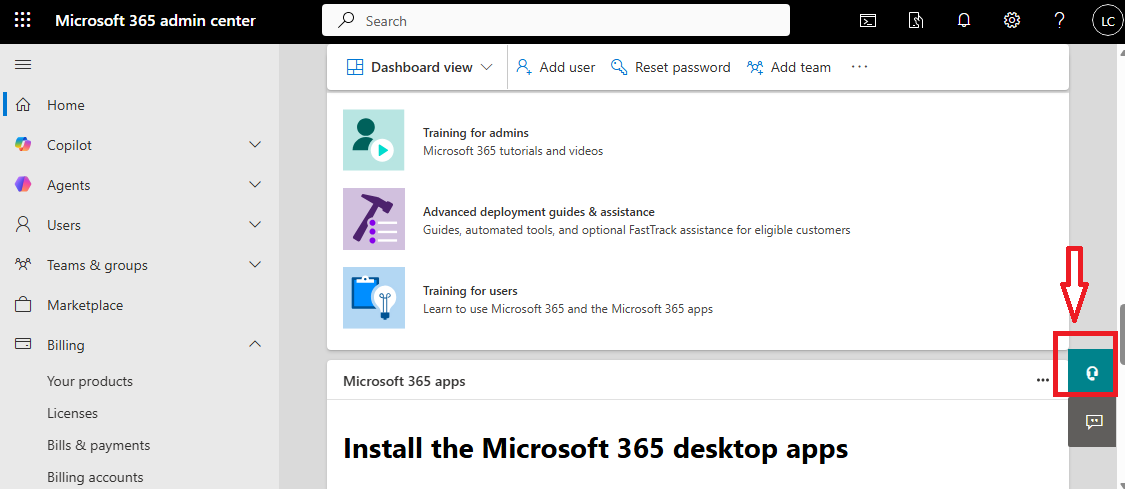Open the teal headset support button
The height and width of the screenshot is (489, 1125).
1092,372
